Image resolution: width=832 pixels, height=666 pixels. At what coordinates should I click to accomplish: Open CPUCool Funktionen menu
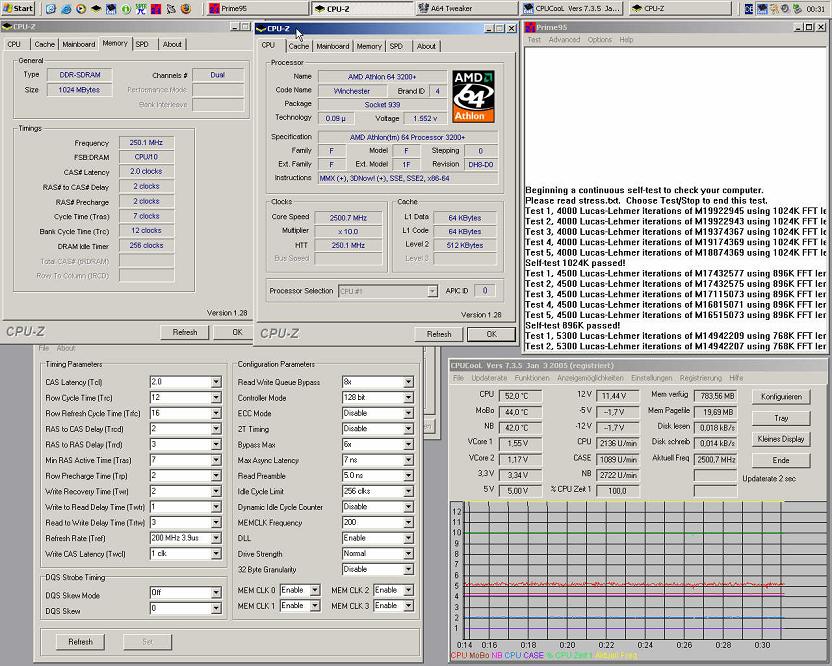click(532, 378)
